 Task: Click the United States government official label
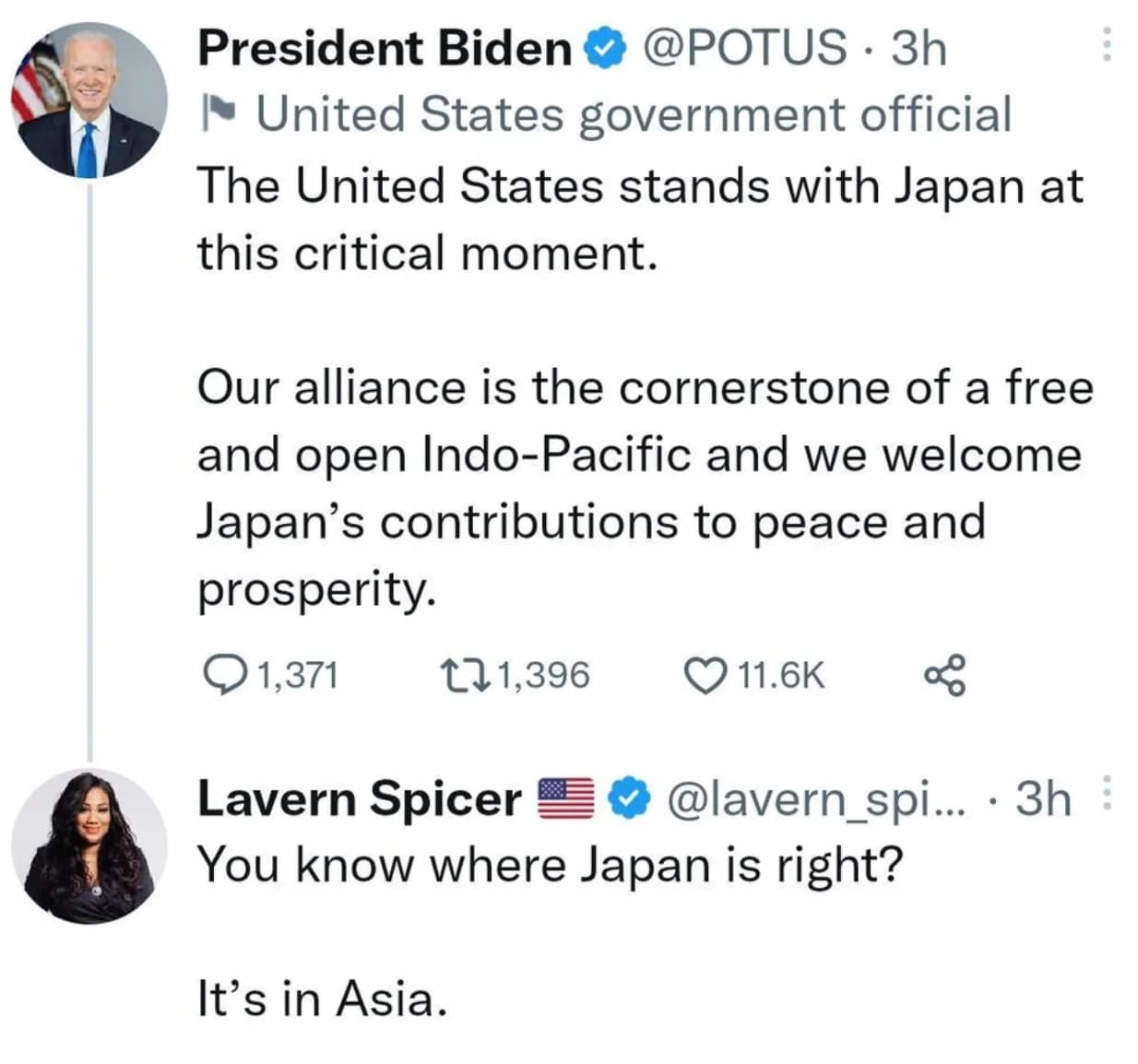pyautogui.click(x=634, y=114)
